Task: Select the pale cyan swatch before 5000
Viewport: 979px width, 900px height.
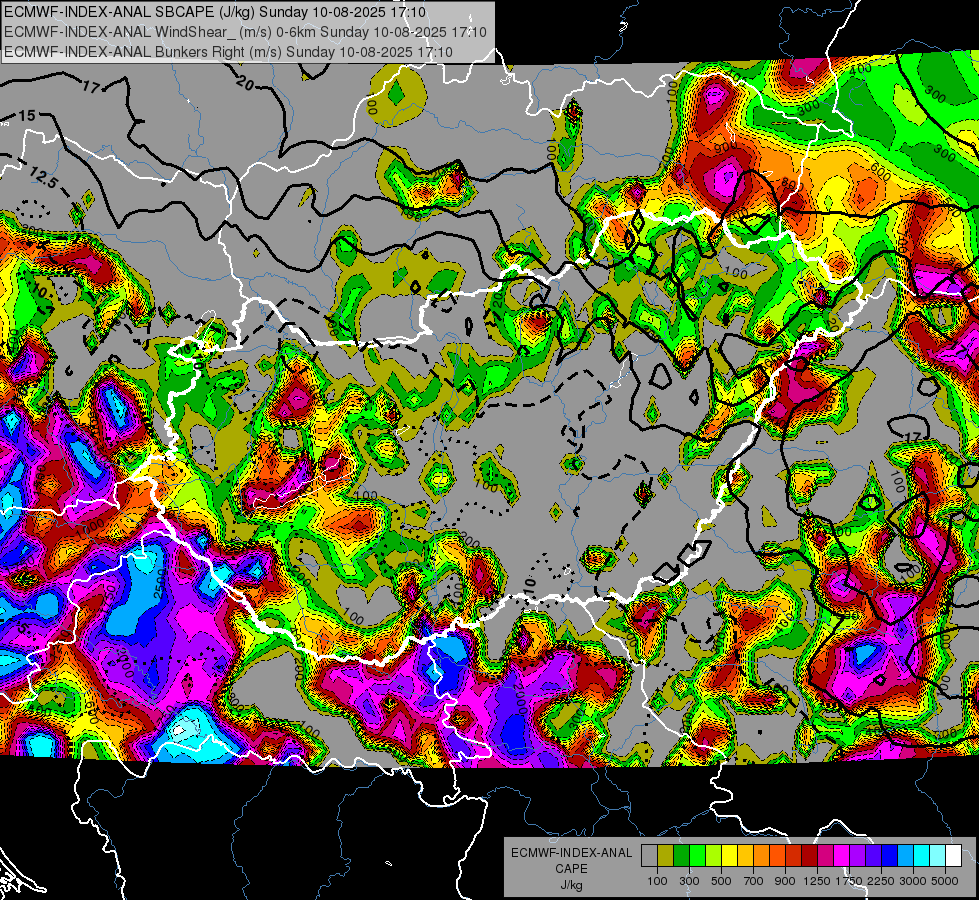Action: 938,856
